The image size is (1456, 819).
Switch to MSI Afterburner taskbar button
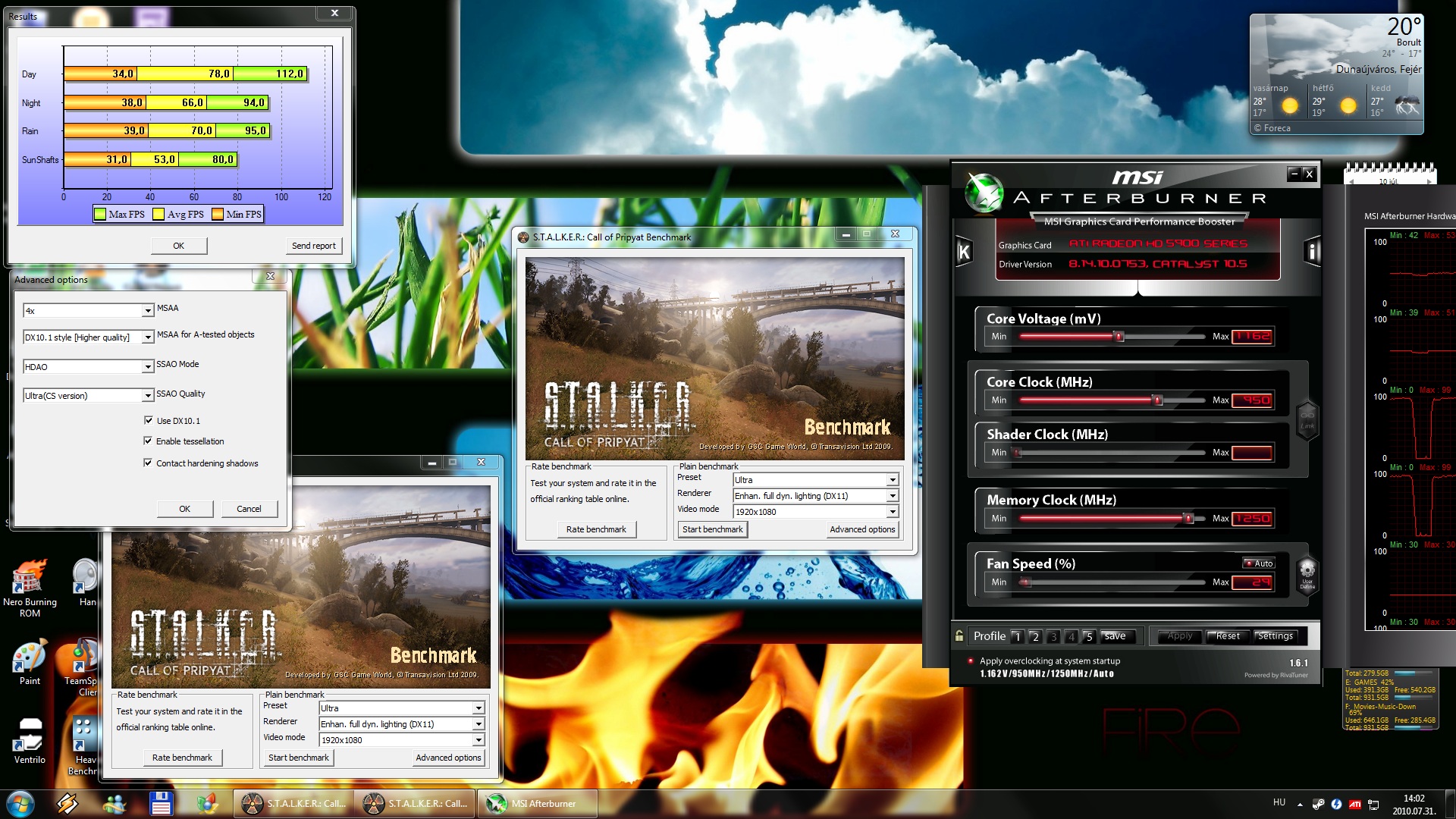tap(538, 803)
